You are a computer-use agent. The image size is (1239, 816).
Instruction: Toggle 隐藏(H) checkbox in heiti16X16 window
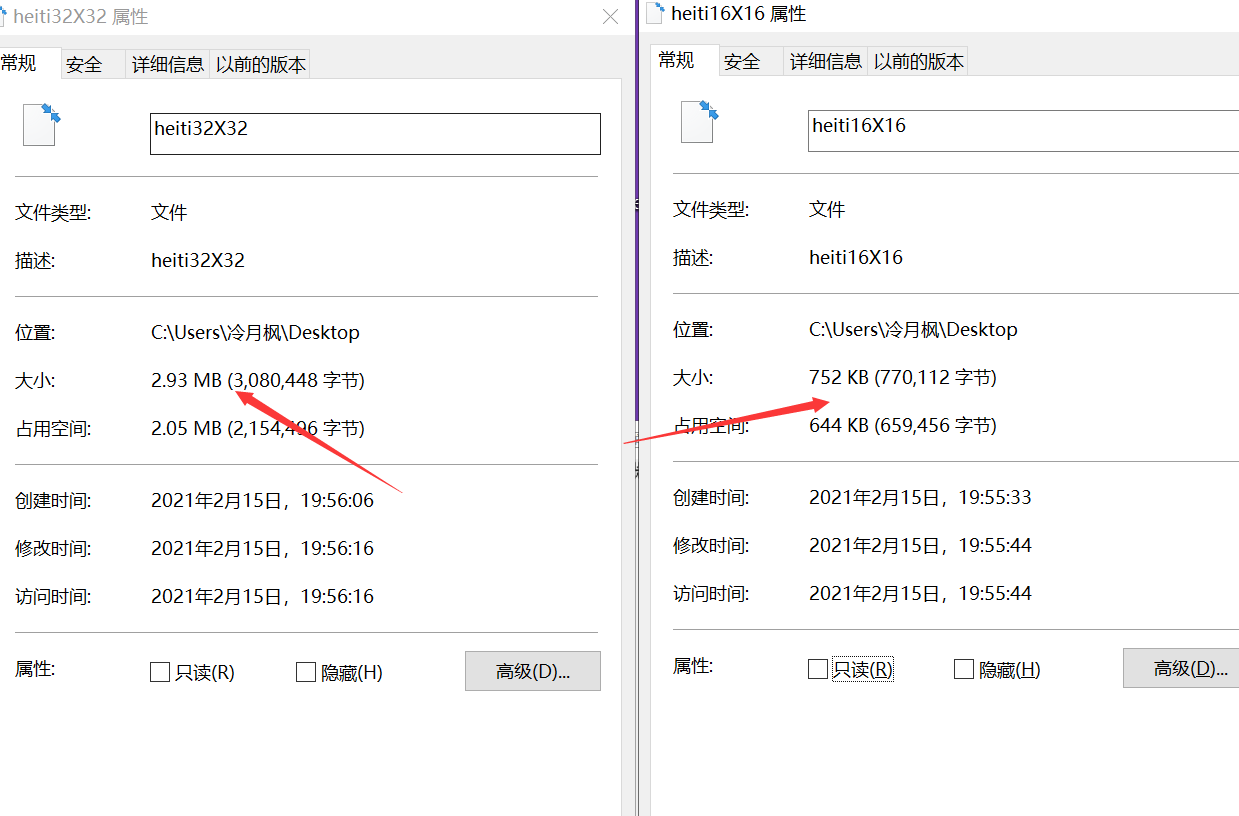964,669
